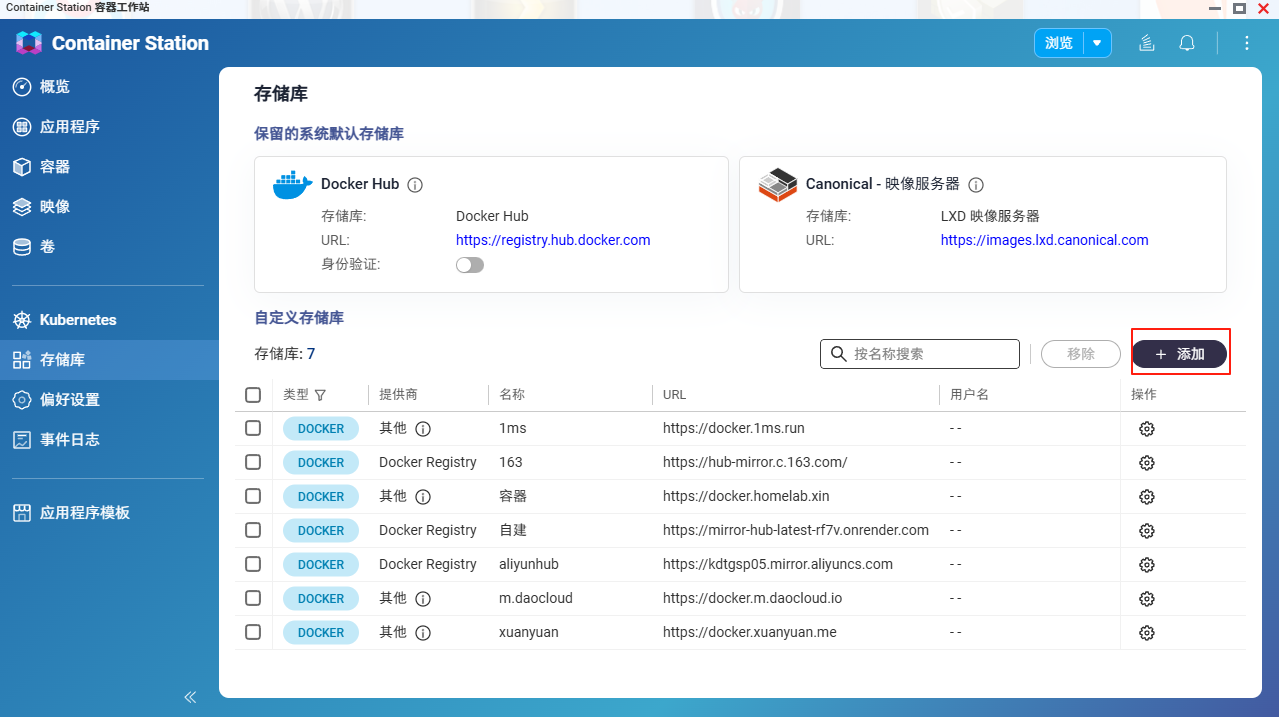Click info icon next to Docker Hub
Image resolution: width=1279 pixels, height=717 pixels.
(x=415, y=185)
